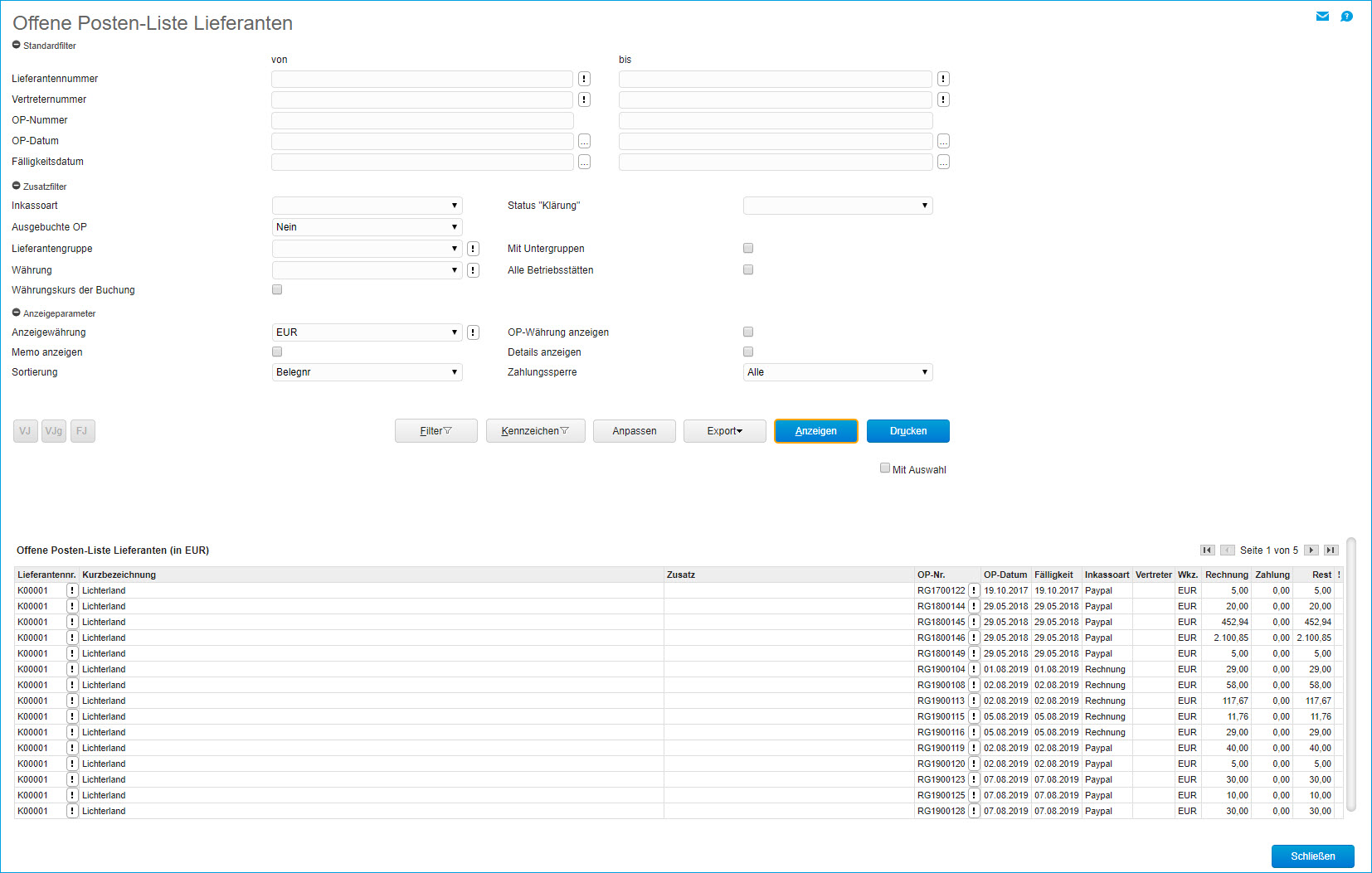1372x873 pixels.
Task: Open the Kennzeichen filter menu
Action: click(535, 431)
